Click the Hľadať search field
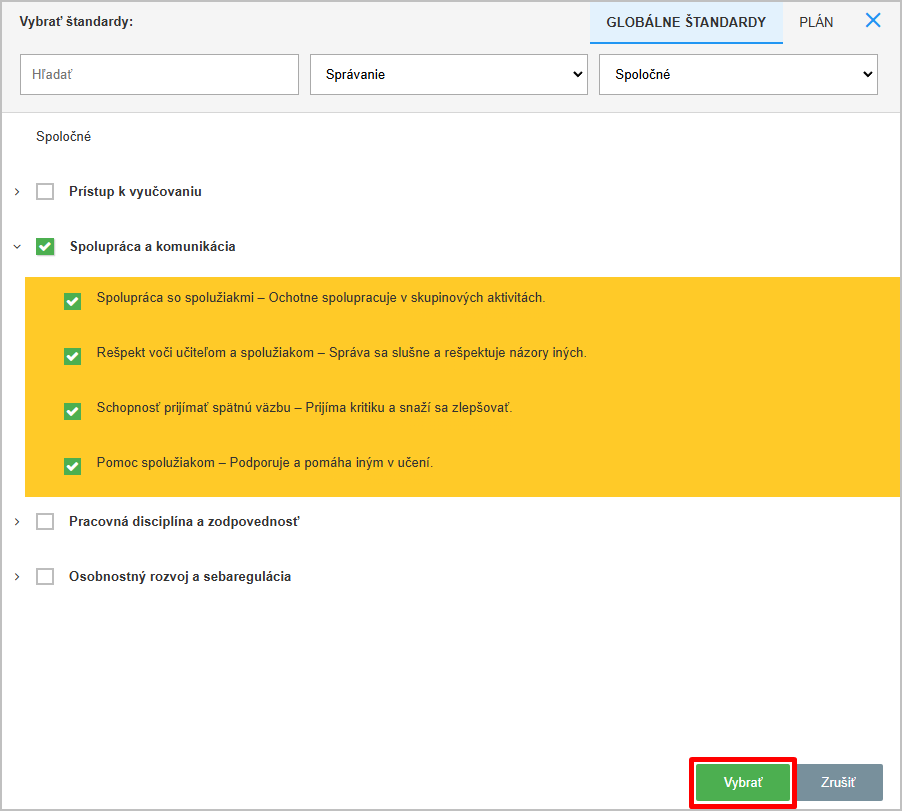Viewport: 902px width, 811px height. 159,75
